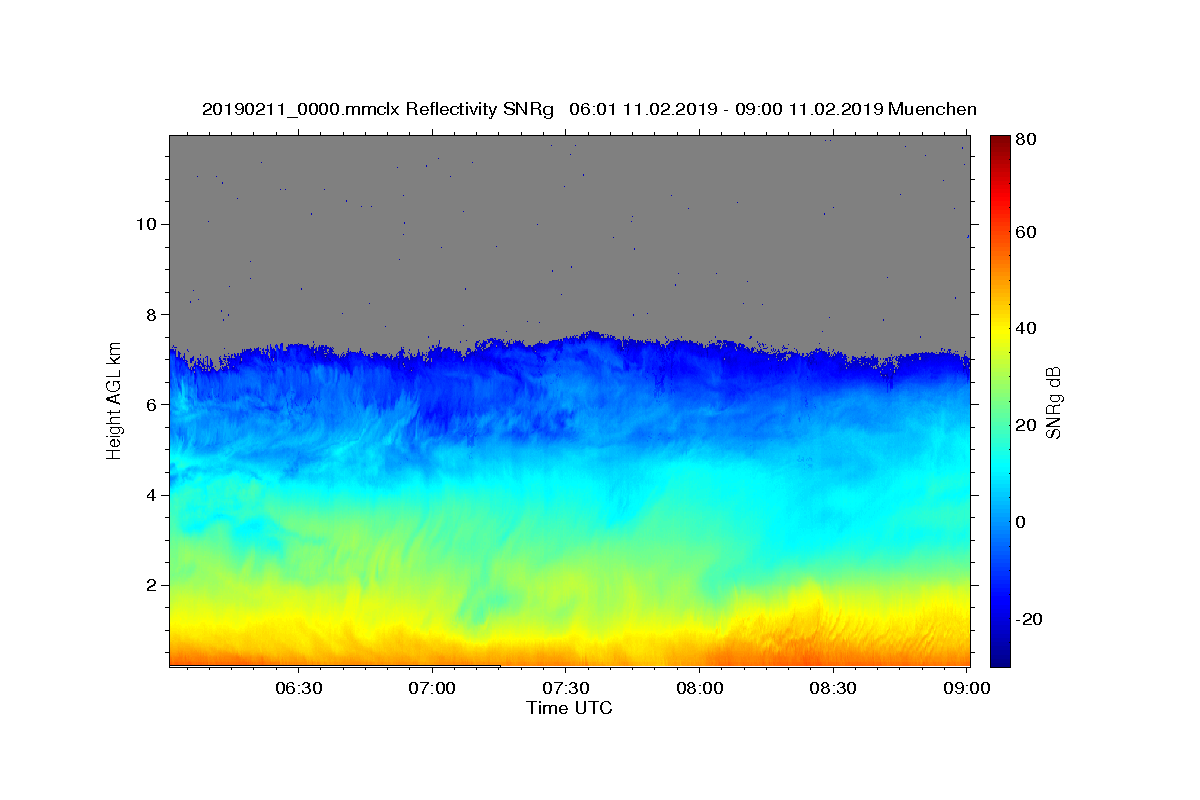The image size is (1200, 800).
Task: Click the colorbar label 80
Action: [1027, 139]
